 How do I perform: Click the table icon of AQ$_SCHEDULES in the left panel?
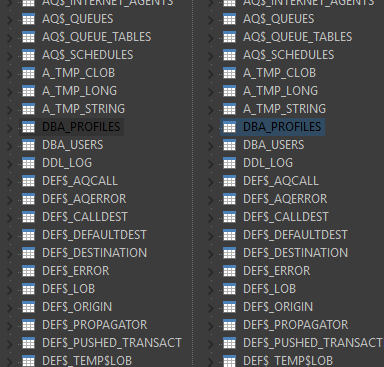coord(28,55)
